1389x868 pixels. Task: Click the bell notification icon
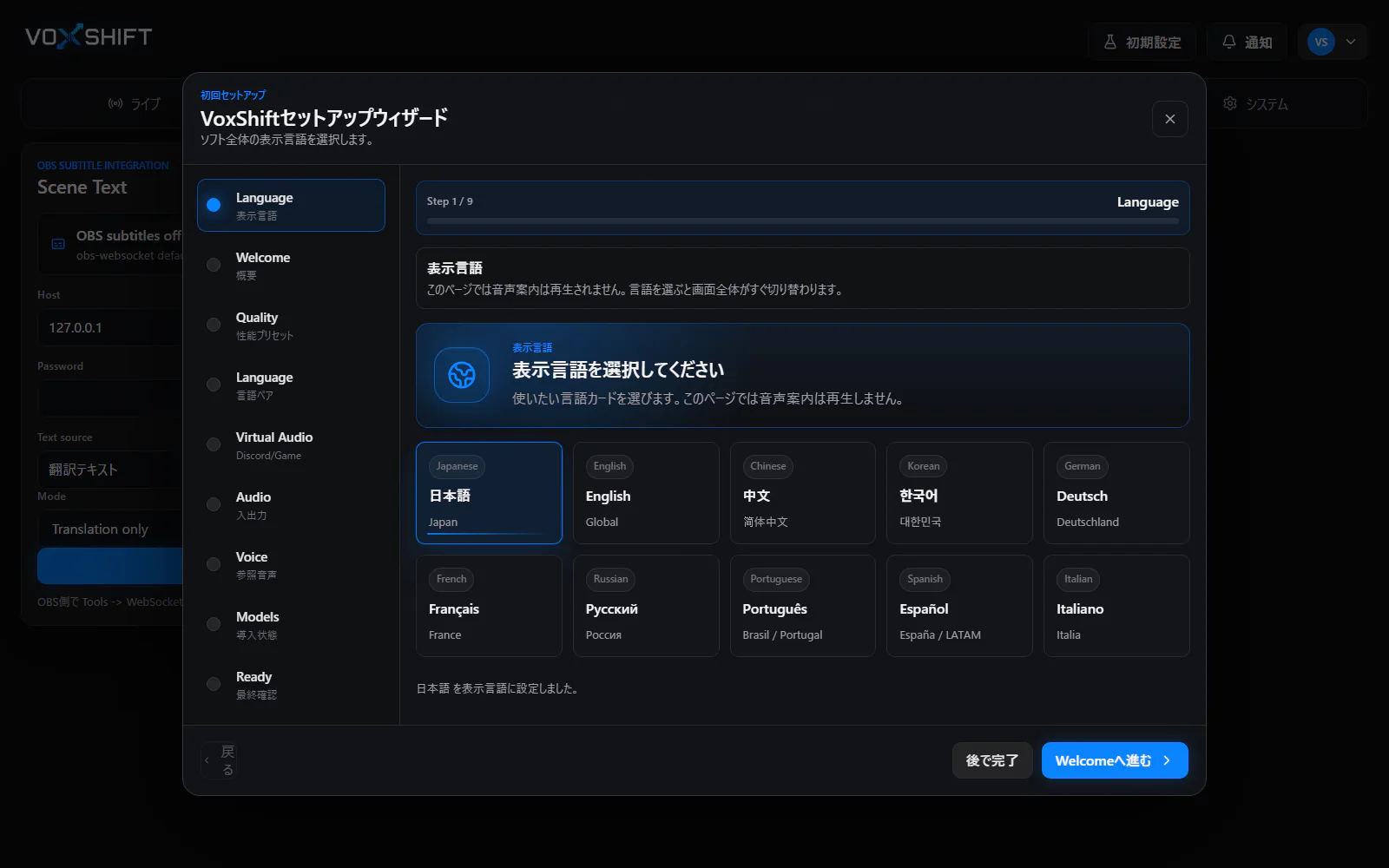tap(1229, 42)
